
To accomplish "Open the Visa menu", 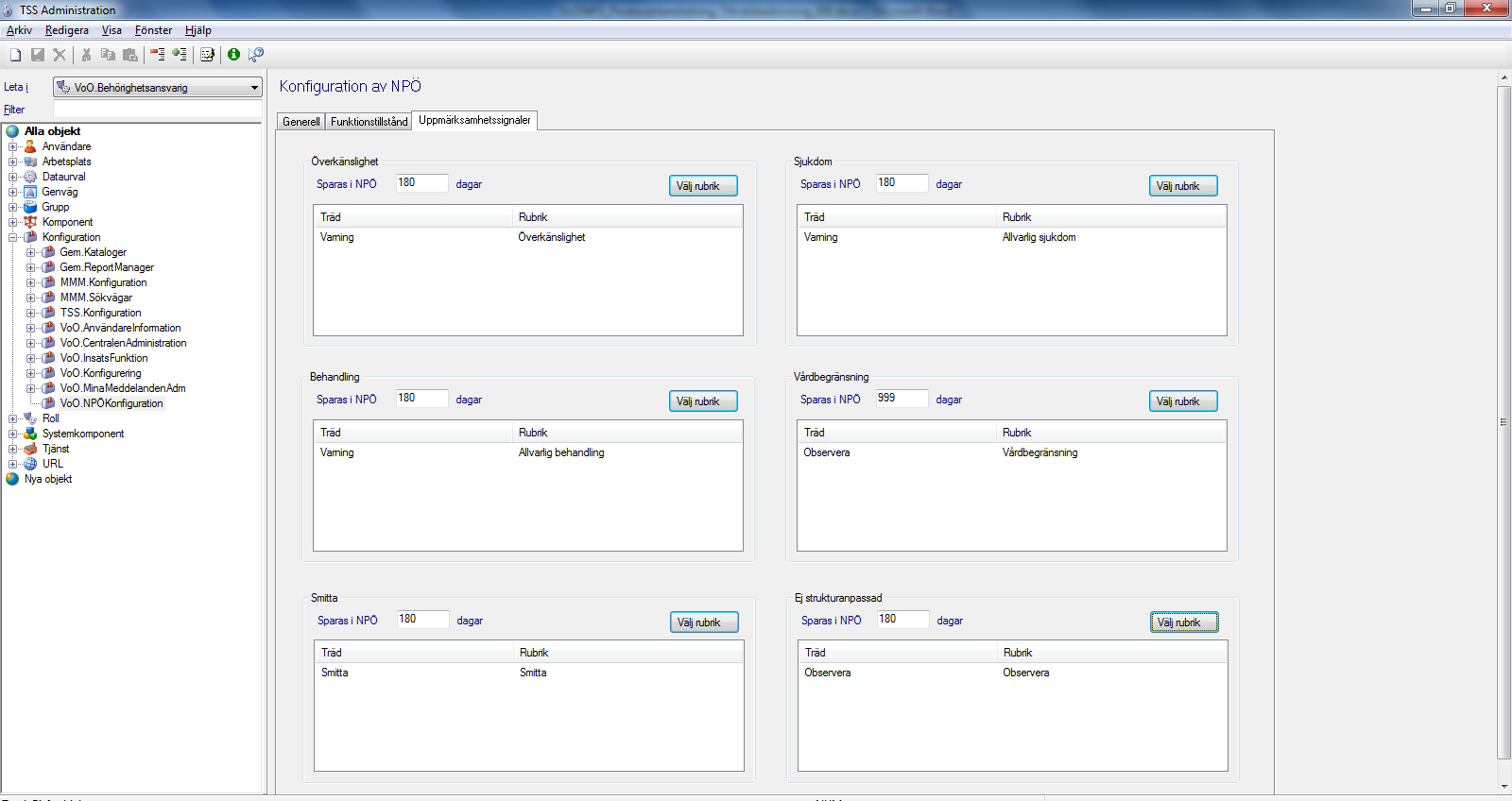I will pyautogui.click(x=112, y=30).
